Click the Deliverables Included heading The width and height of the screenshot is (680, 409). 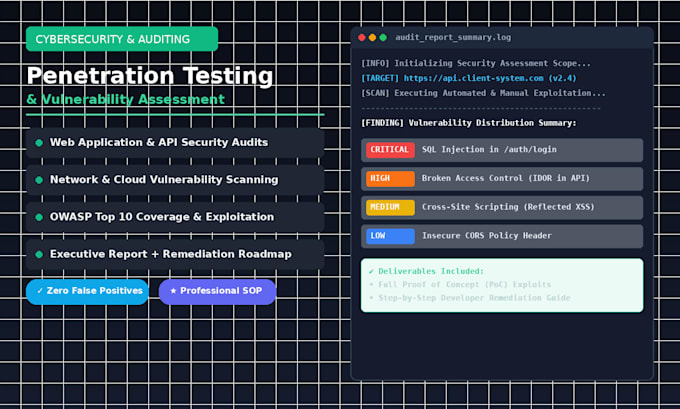pos(431,272)
